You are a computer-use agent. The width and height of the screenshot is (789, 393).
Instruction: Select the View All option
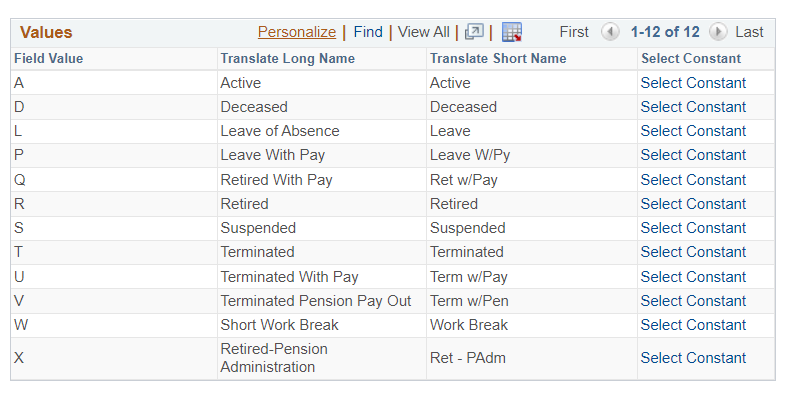point(424,32)
